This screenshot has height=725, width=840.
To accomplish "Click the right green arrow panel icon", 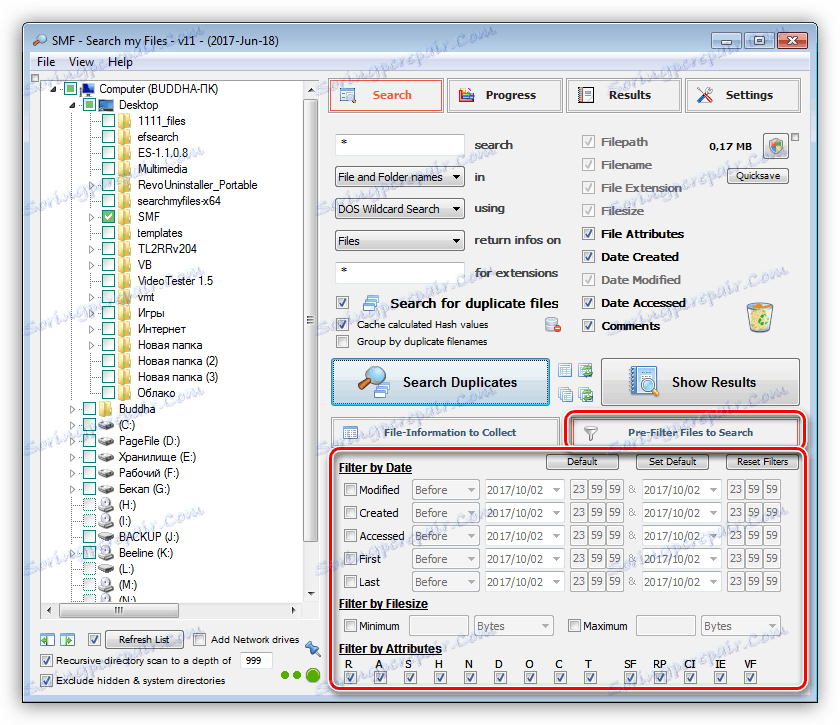I will (x=67, y=639).
